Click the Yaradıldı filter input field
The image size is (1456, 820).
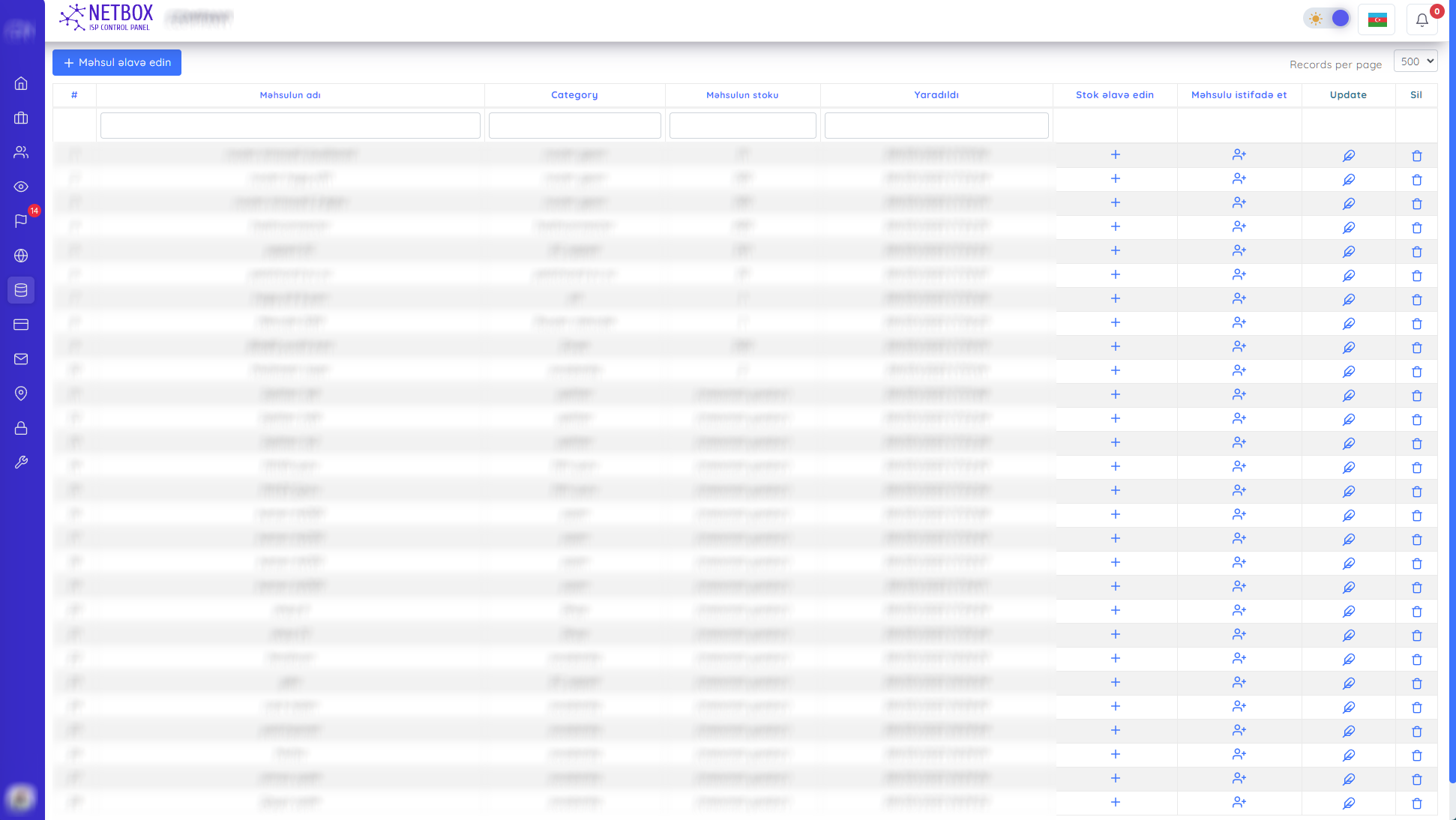click(936, 125)
